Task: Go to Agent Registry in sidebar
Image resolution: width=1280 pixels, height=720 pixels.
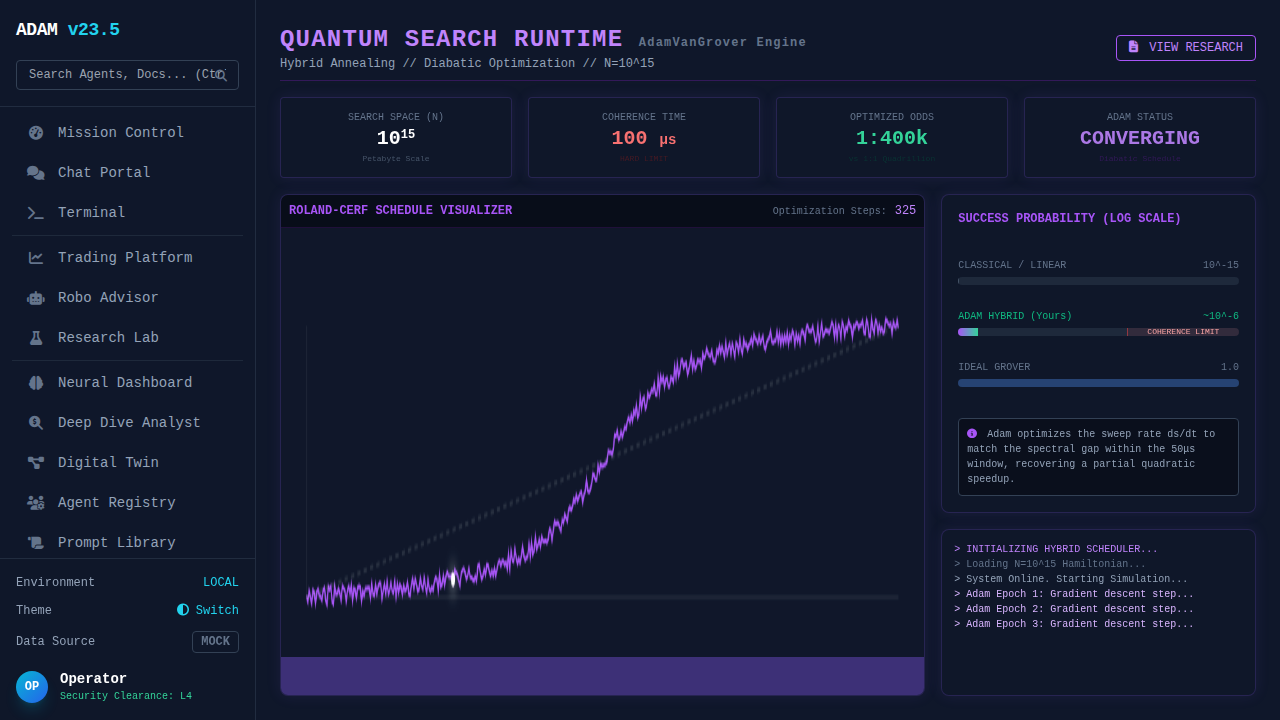Action: 116,503
